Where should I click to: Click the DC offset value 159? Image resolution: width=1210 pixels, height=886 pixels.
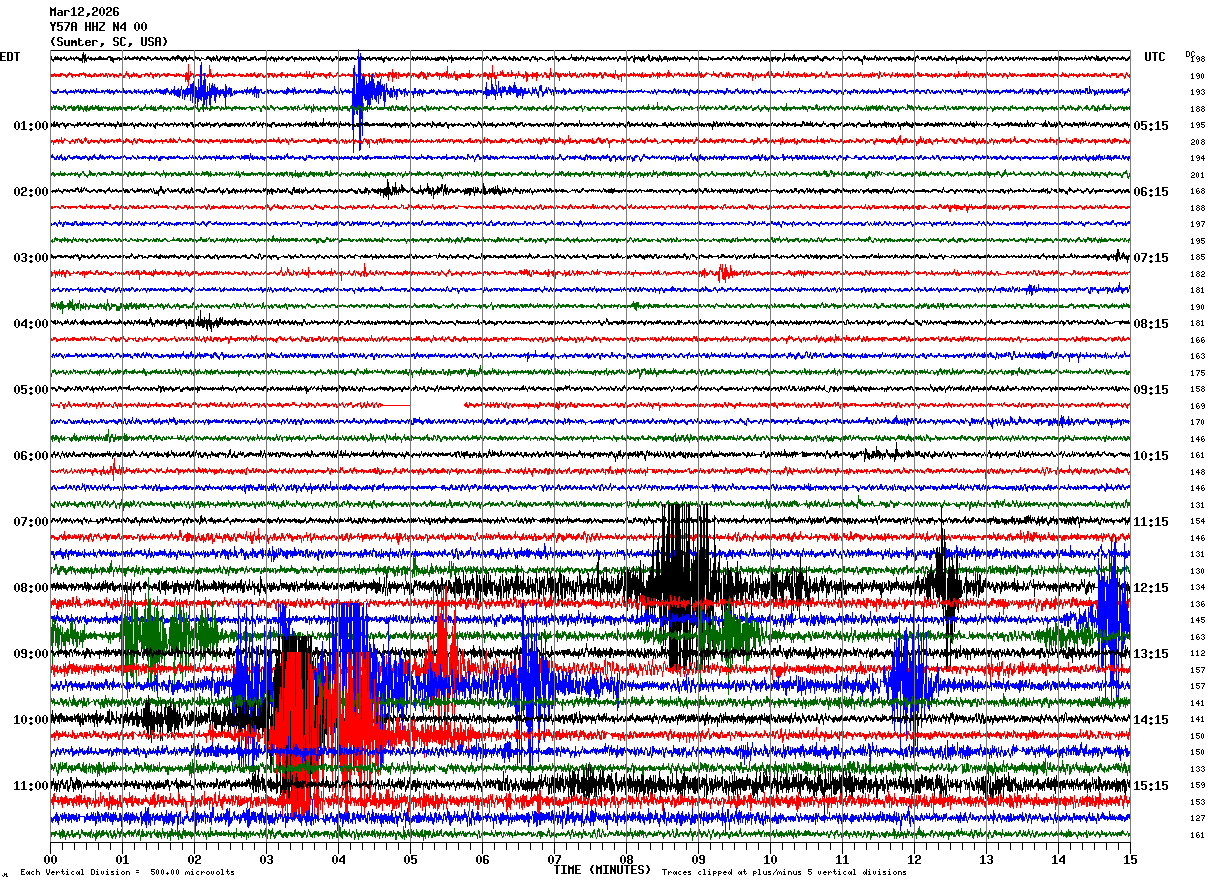pyautogui.click(x=1197, y=786)
